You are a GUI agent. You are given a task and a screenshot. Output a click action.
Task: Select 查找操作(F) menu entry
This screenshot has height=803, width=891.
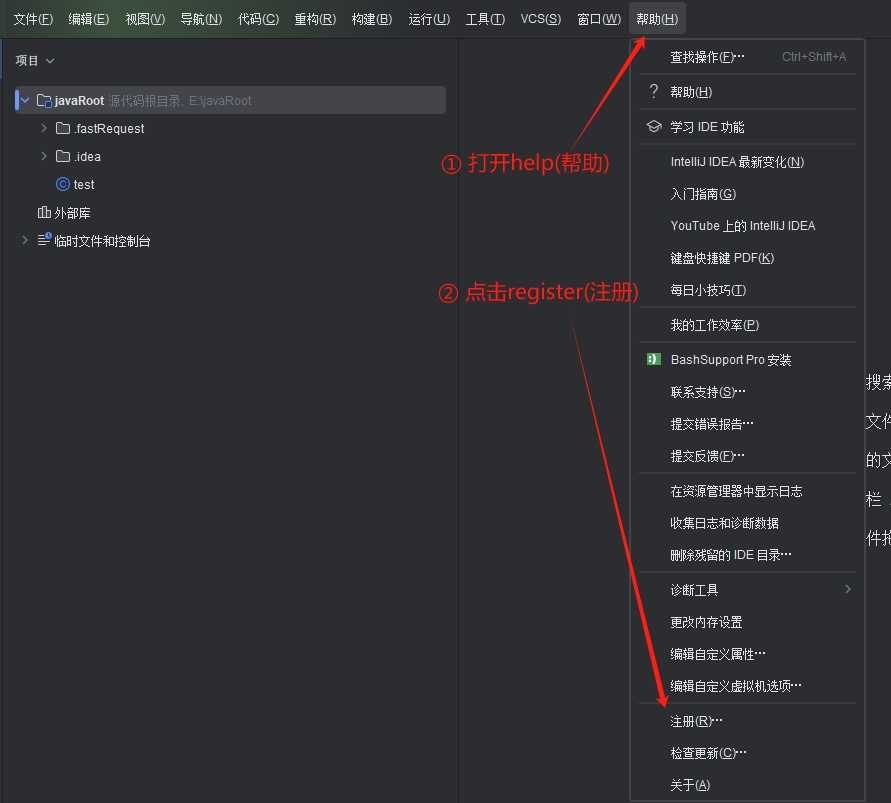point(747,57)
